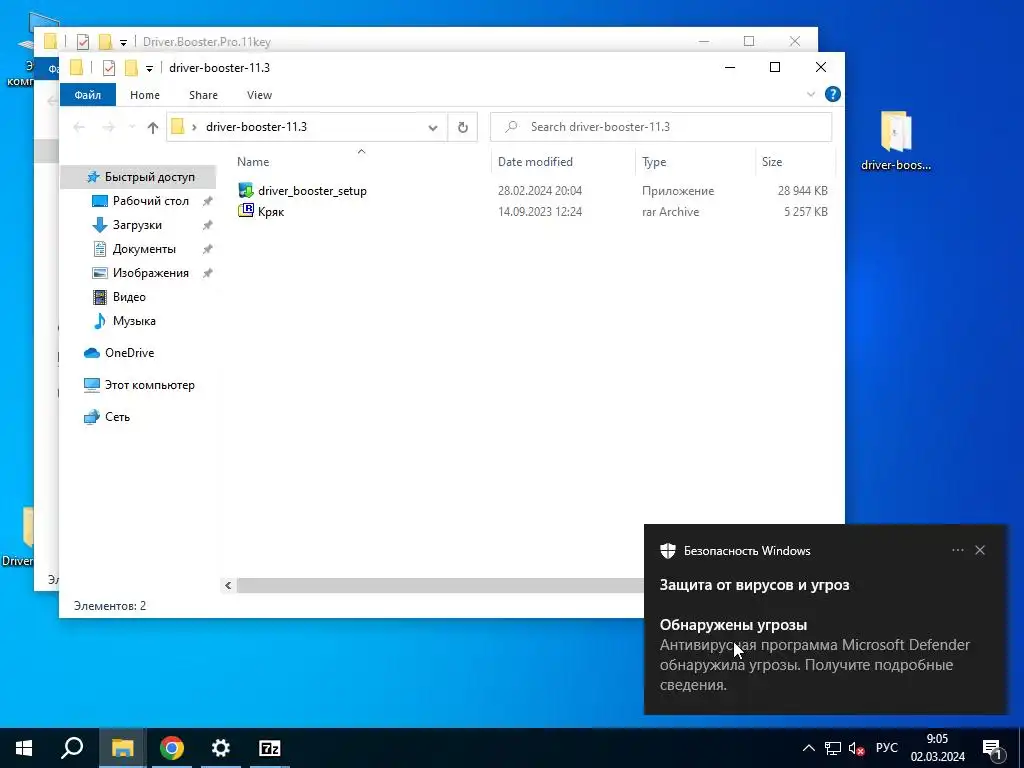Screen dimensions: 1024x768
Task: Open notification options three-dots menu
Action: point(957,550)
